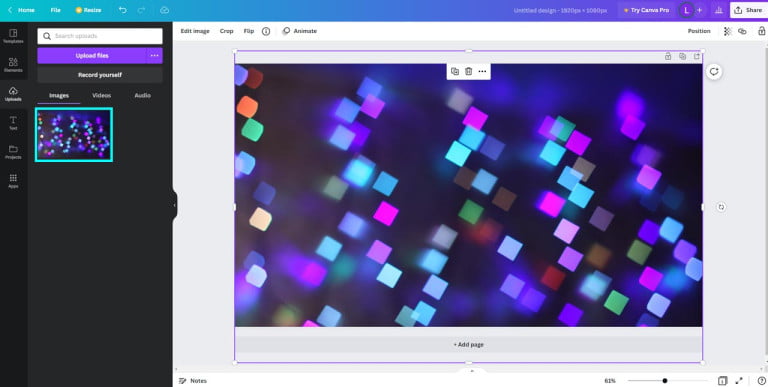768x387 pixels.
Task: Click the design title text
Action: tap(560, 10)
